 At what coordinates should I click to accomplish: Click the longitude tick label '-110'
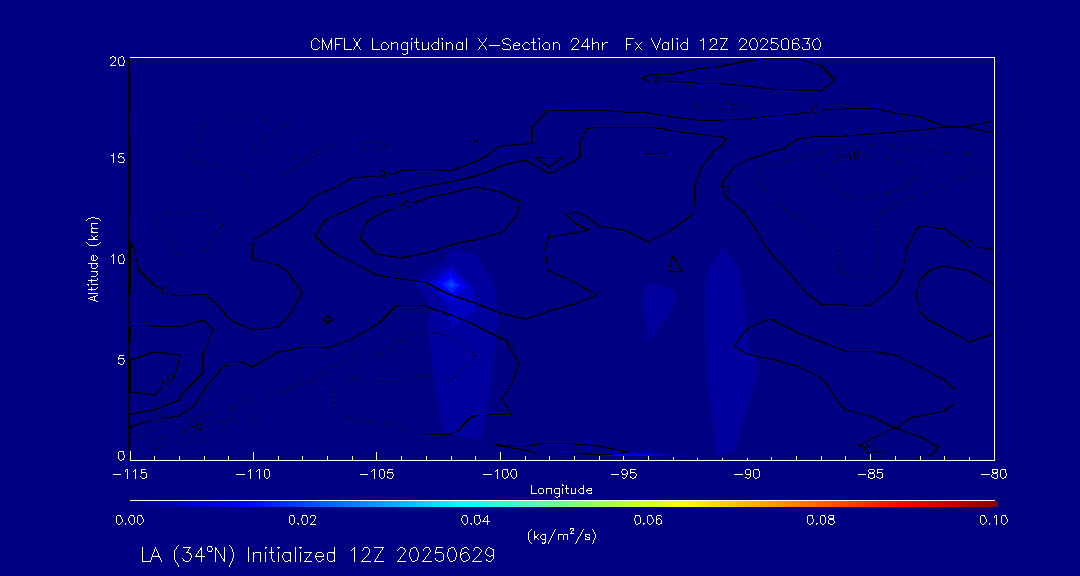point(253,475)
